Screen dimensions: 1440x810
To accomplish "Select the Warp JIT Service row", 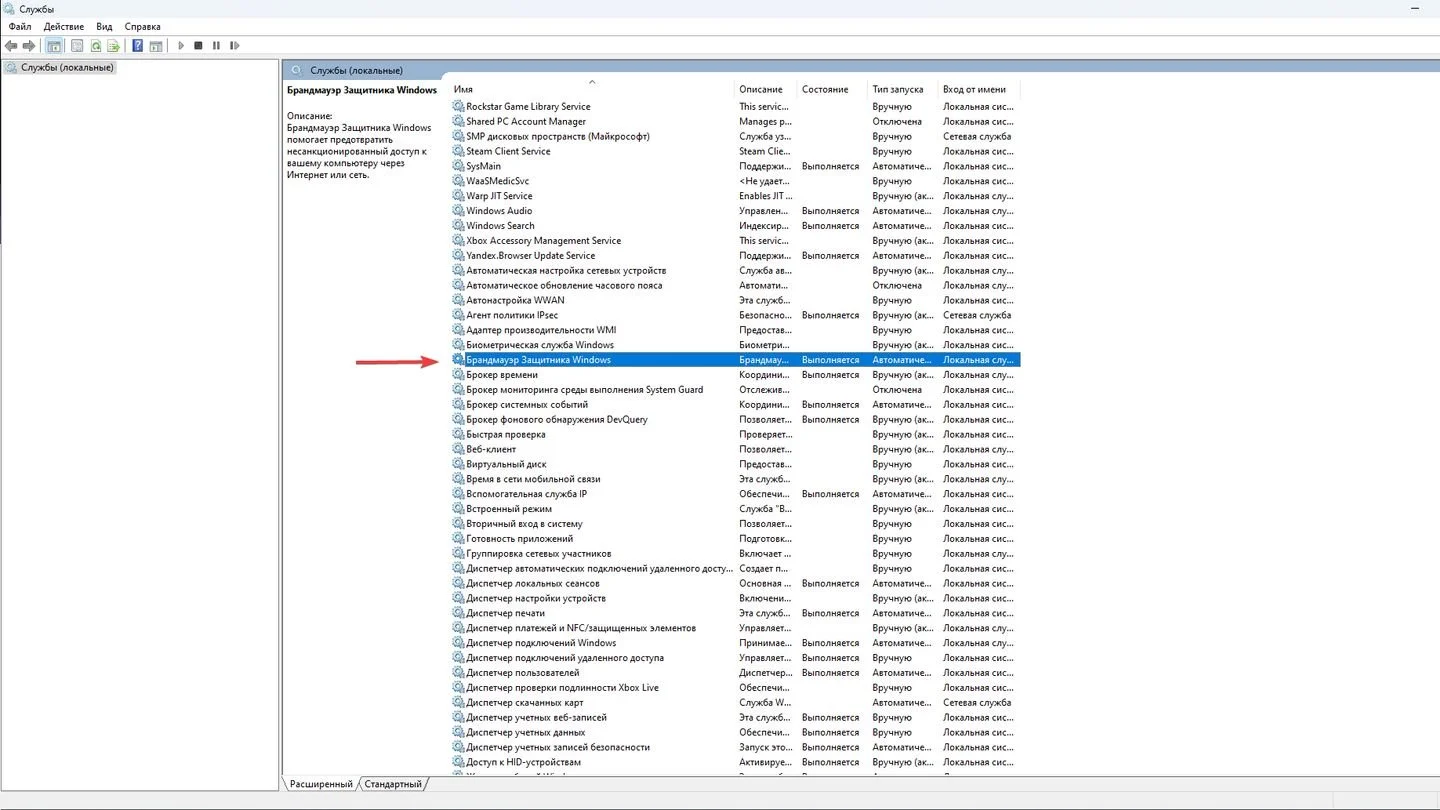I will click(735, 196).
